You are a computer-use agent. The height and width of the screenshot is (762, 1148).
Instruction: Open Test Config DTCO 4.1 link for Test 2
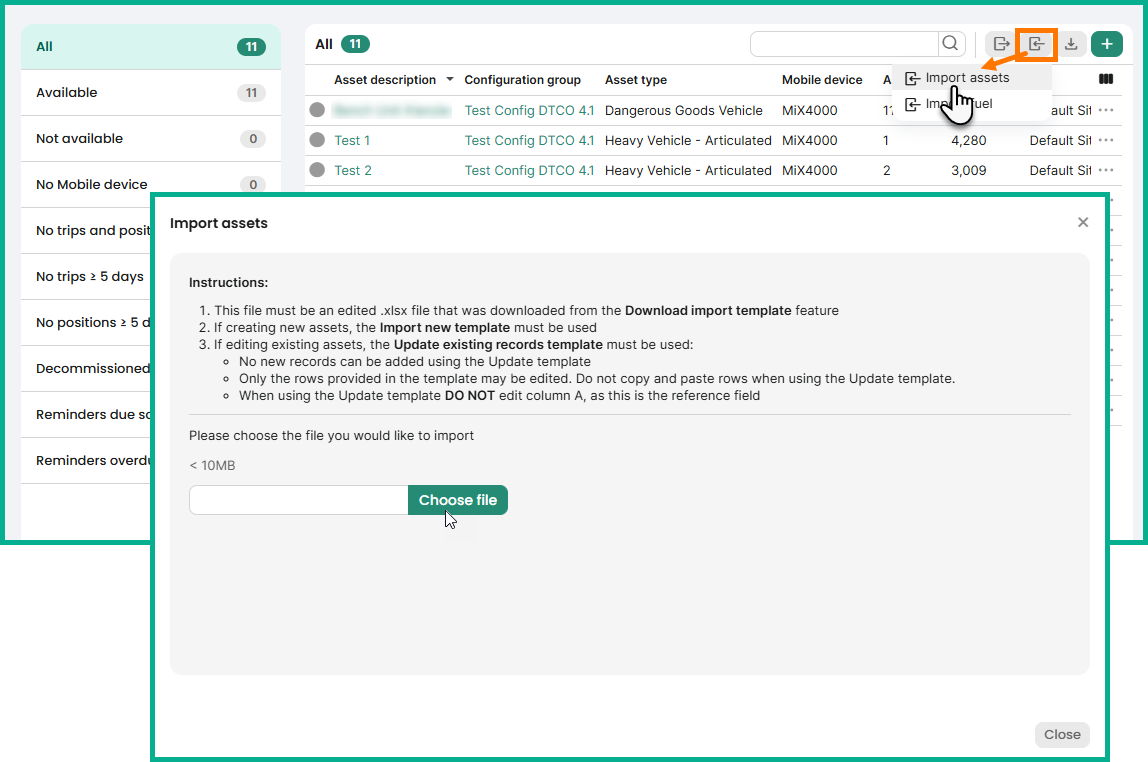click(x=529, y=171)
